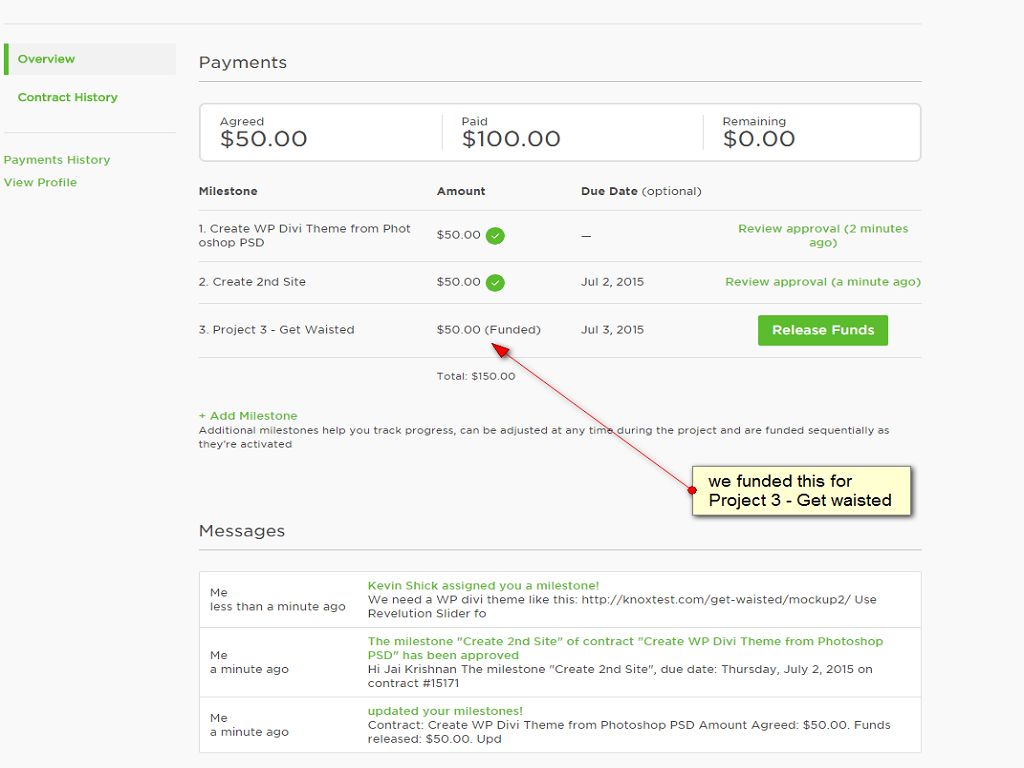Image resolution: width=1024 pixels, height=768 pixels.
Task: Click green checkmark beside Create 2nd Site amount
Action: 495,283
